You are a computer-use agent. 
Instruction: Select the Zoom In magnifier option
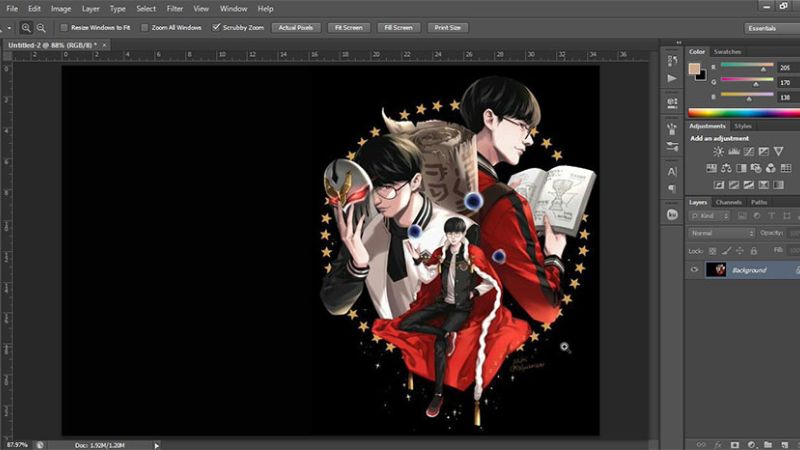pyautogui.click(x=26, y=28)
